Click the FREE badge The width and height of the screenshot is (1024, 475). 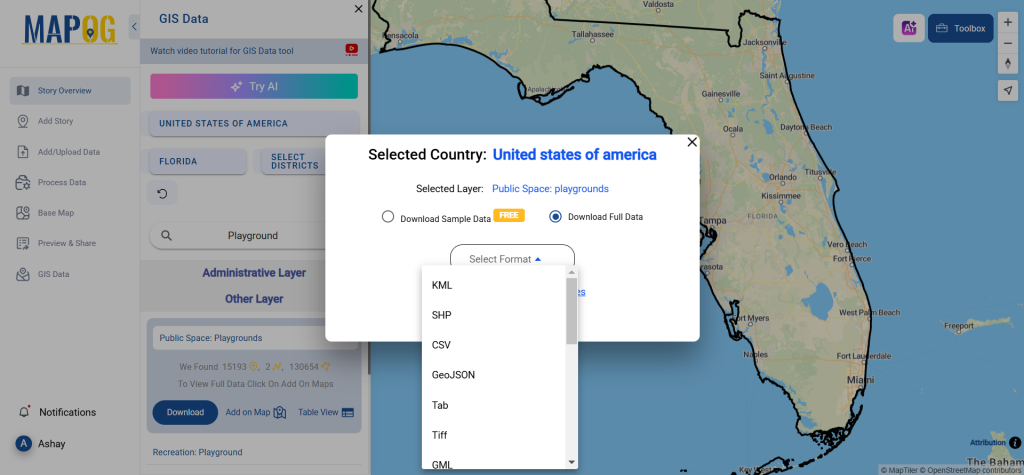point(509,215)
